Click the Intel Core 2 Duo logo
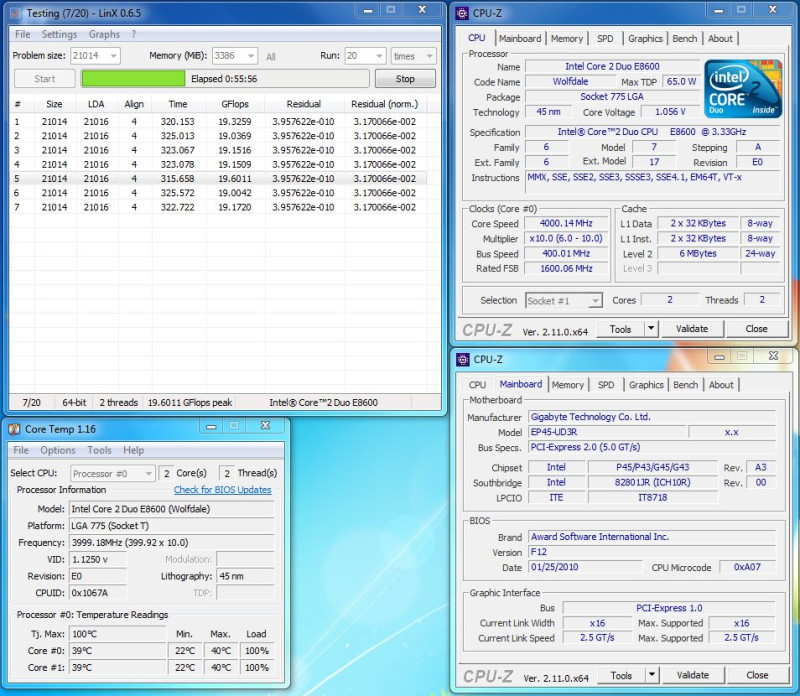 click(x=743, y=89)
